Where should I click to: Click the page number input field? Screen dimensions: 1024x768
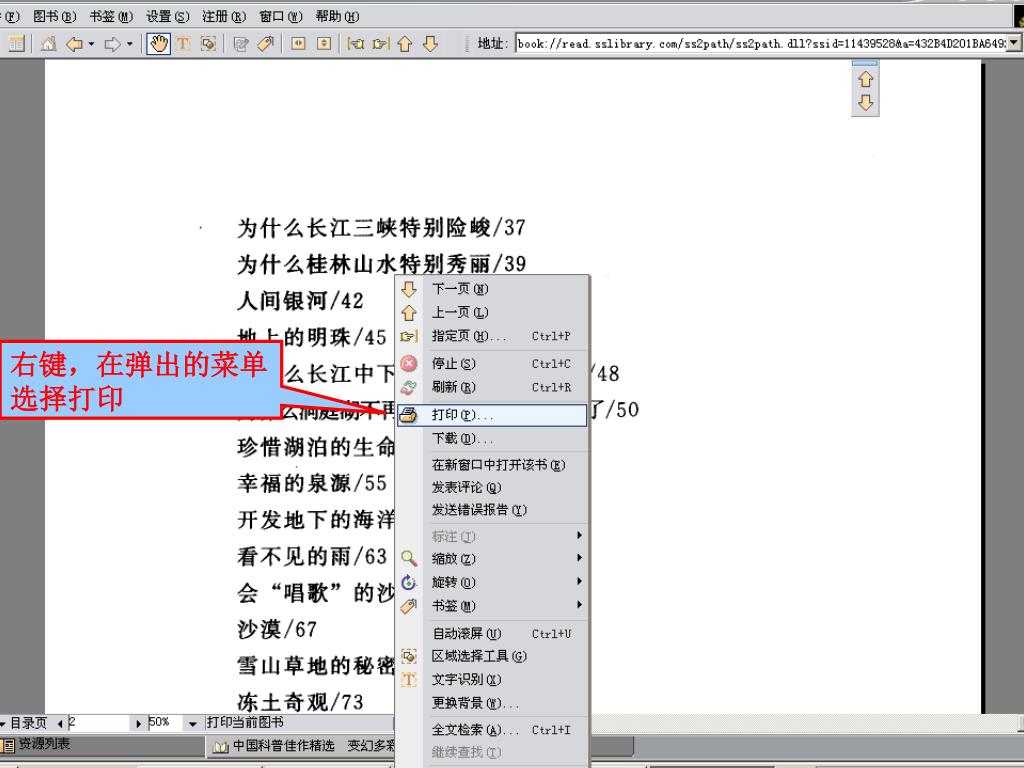99,723
